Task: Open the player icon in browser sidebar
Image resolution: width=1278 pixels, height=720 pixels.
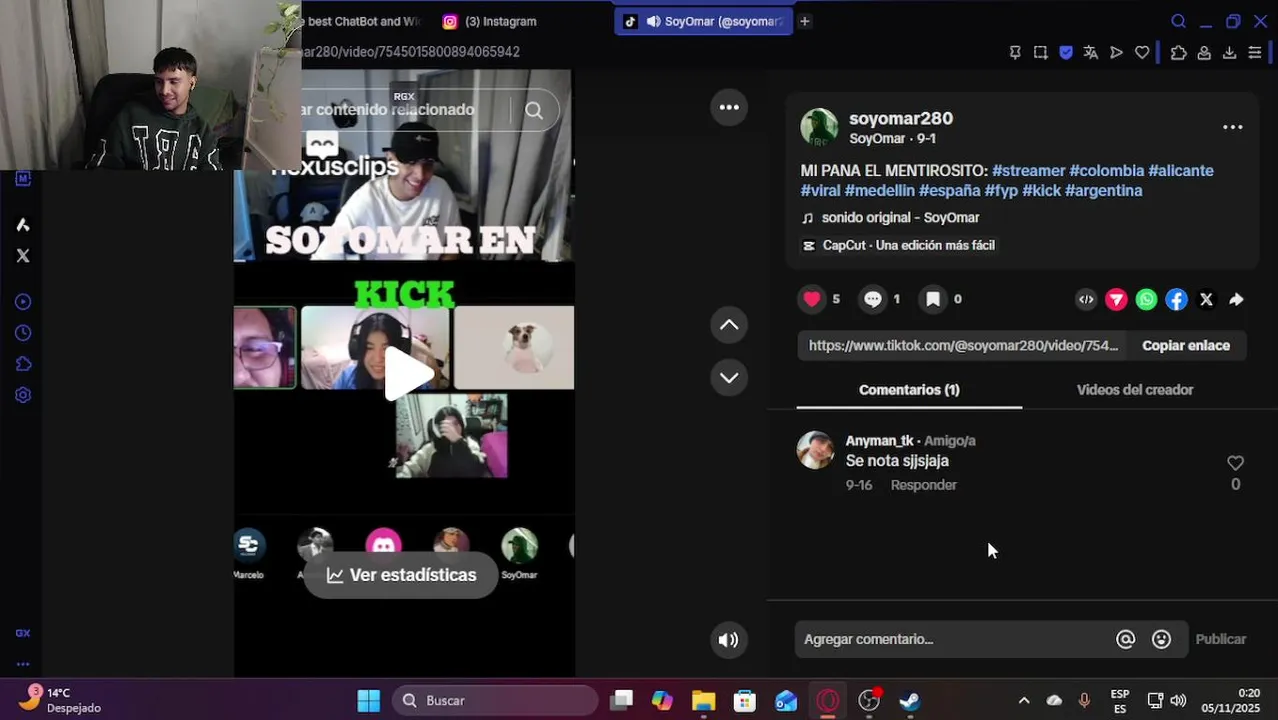Action: point(23,302)
